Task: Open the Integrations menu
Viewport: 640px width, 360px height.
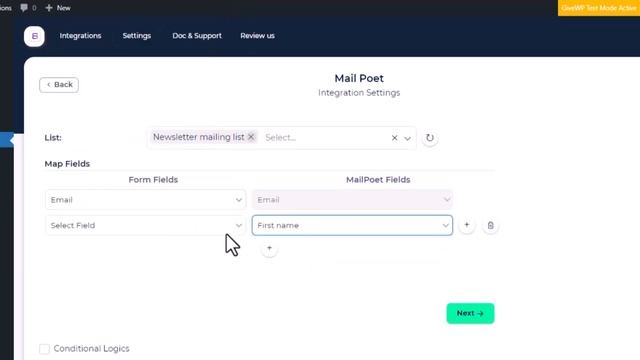Action: (x=80, y=36)
